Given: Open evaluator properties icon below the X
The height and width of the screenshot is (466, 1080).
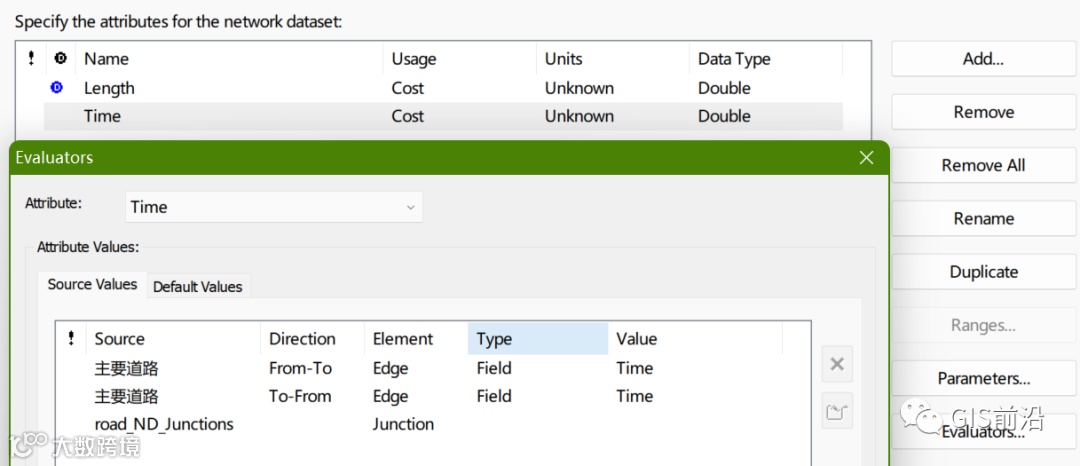Looking at the screenshot, I should (837, 411).
